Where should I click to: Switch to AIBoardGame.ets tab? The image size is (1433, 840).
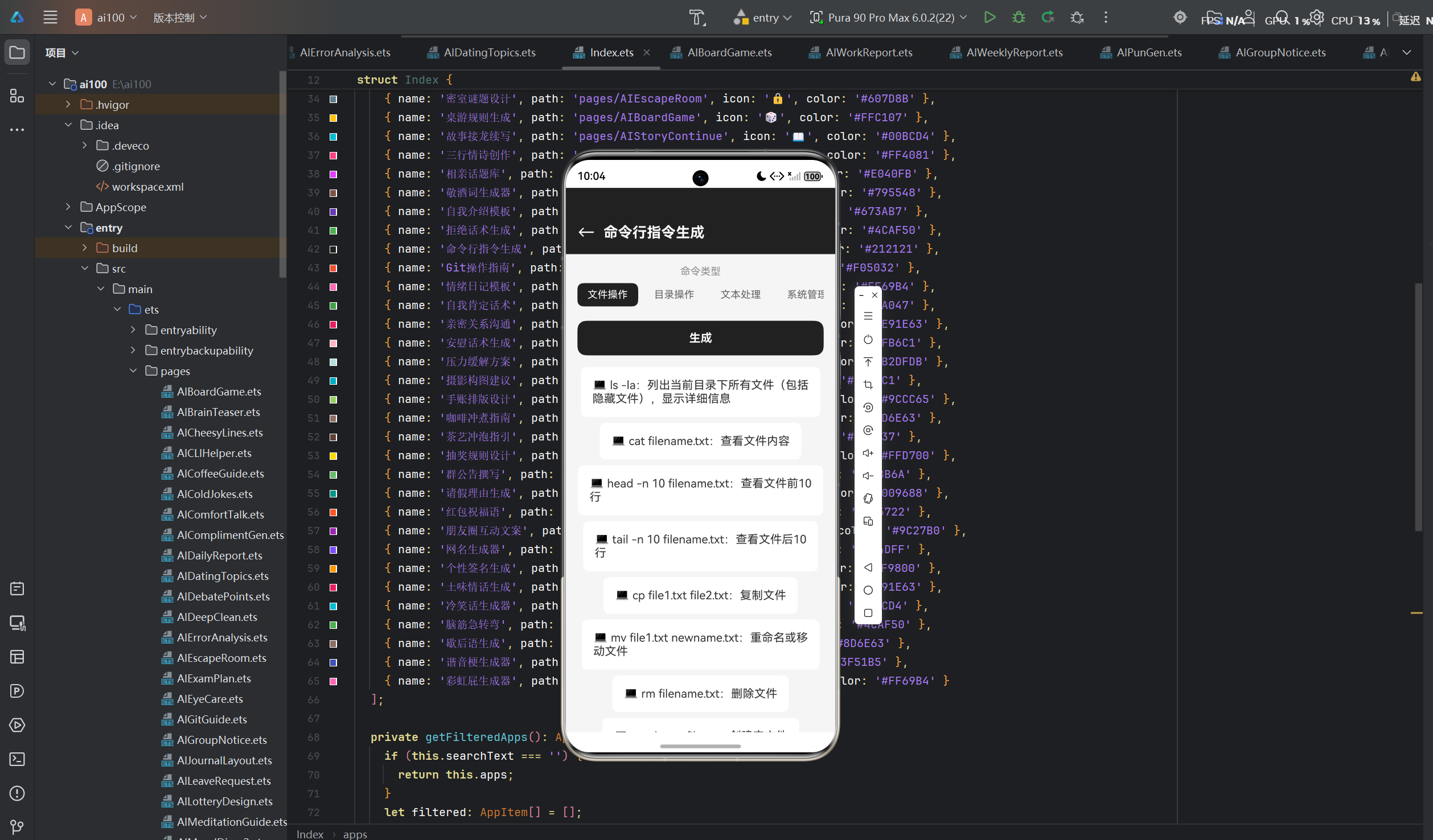[x=722, y=52]
